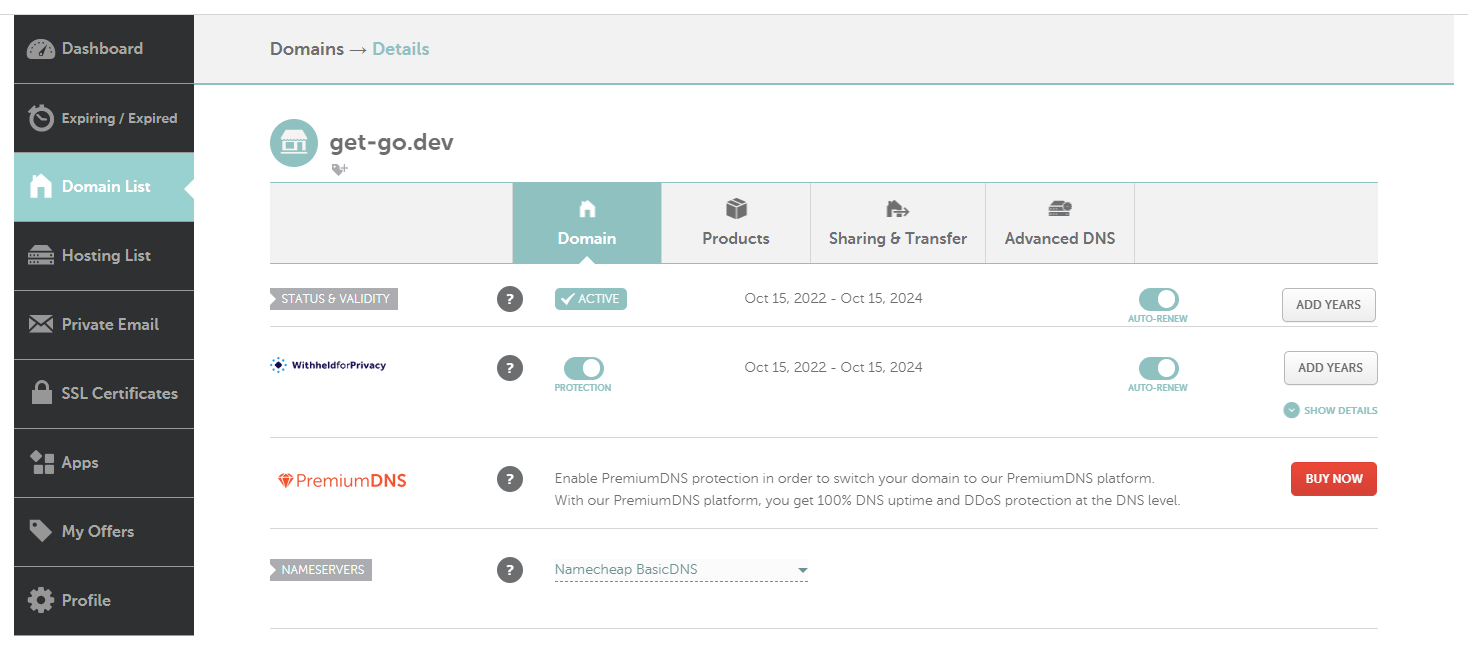
Task: Click the SSL Certificates padlock icon
Action: tap(41, 394)
